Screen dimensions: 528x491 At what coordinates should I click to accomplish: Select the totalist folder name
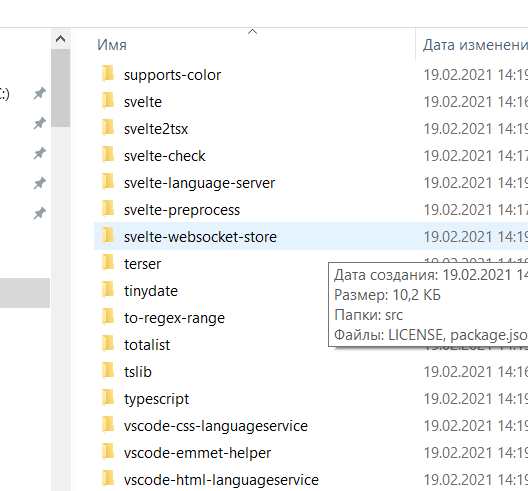tap(147, 345)
